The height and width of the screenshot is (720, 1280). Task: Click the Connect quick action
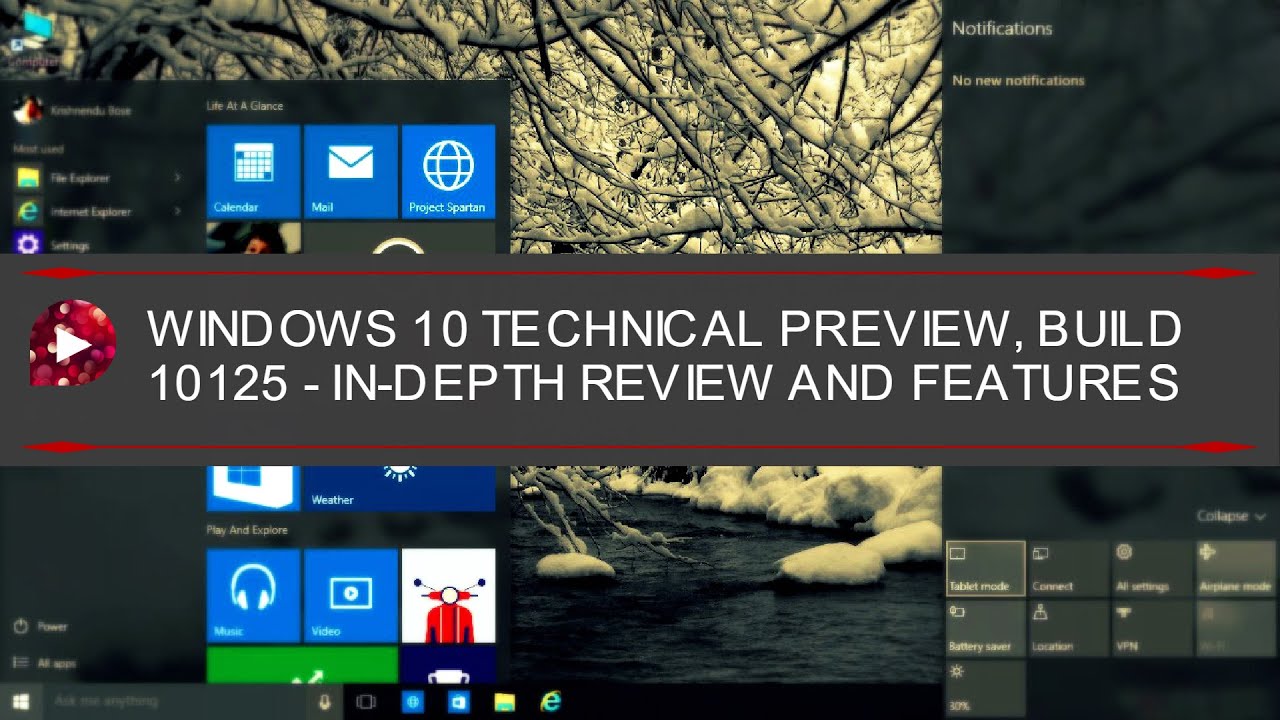point(1069,568)
